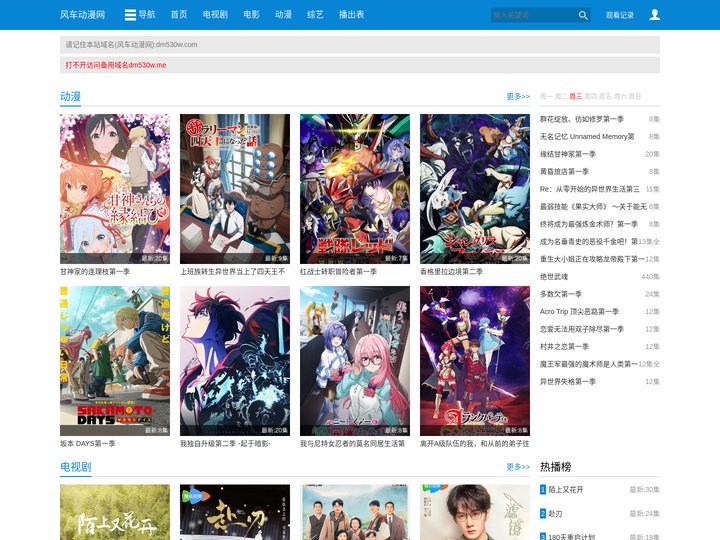Open the 尼特女忍者 anime poster thumbnail
Image resolution: width=720 pixels, height=540 pixels.
pyautogui.click(x=355, y=361)
